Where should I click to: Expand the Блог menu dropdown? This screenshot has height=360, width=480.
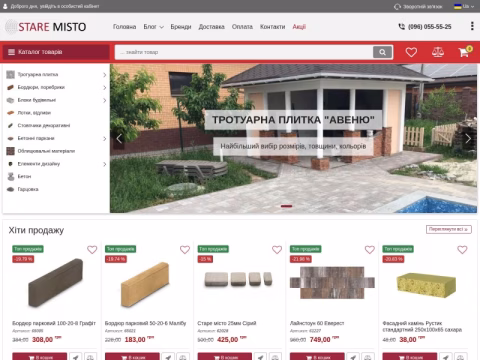click(x=153, y=27)
